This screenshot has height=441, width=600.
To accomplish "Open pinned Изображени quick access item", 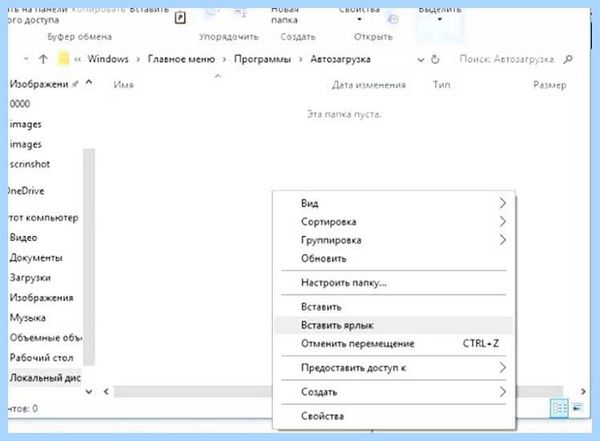I will [x=38, y=84].
